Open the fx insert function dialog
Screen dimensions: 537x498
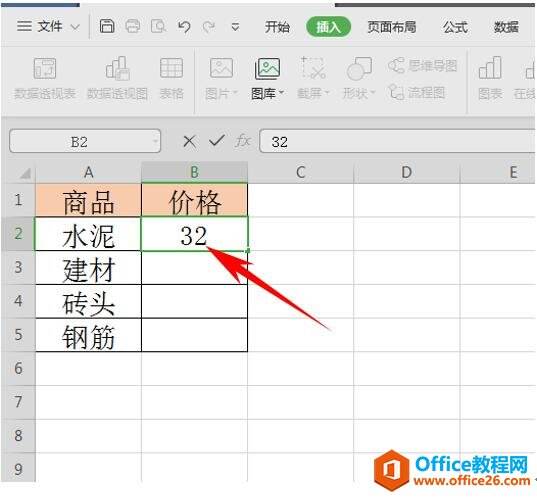pyautogui.click(x=243, y=141)
